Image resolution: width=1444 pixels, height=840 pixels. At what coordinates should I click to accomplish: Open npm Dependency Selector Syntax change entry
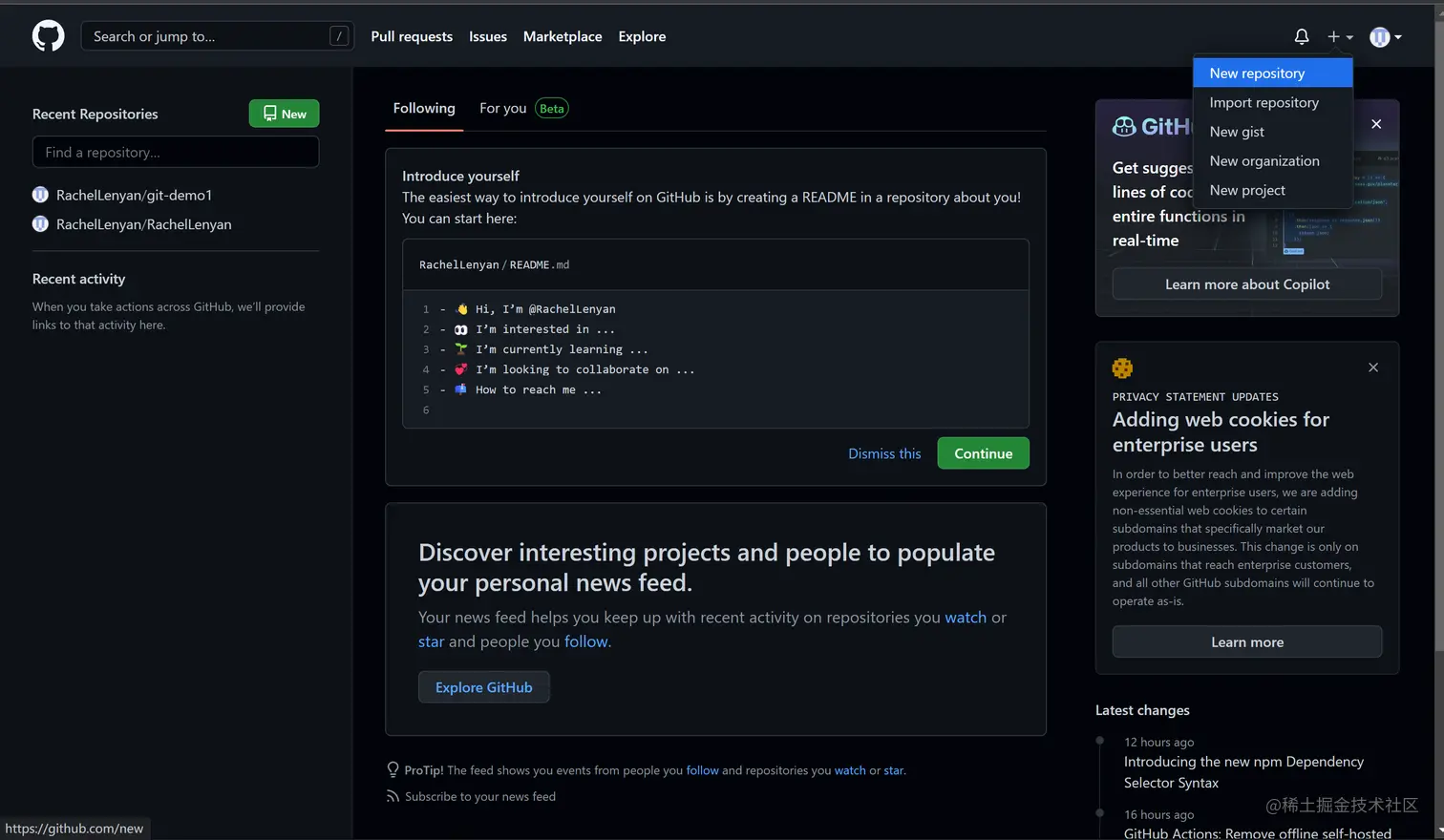(1243, 771)
